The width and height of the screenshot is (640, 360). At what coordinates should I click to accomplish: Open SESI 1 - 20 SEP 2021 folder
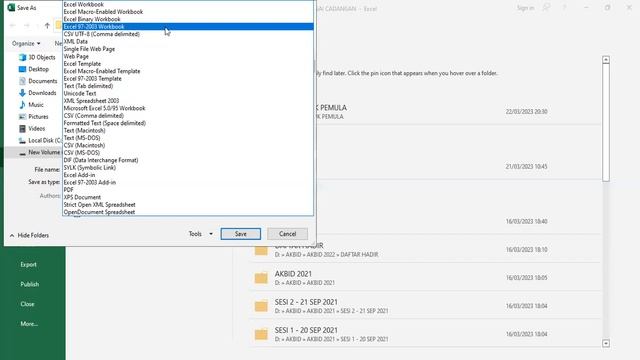point(425,334)
